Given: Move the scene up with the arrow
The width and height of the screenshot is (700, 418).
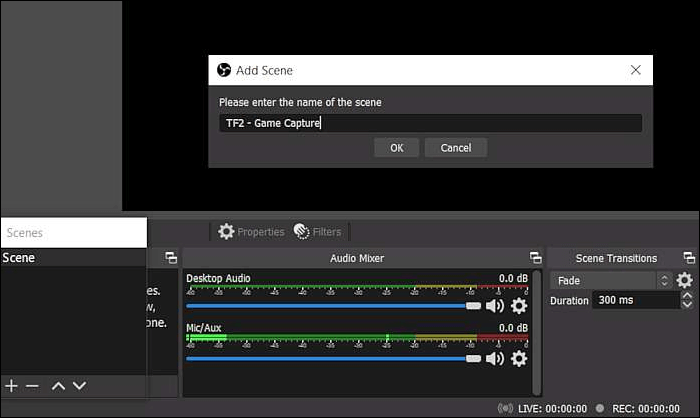Looking at the screenshot, I should click(59, 386).
